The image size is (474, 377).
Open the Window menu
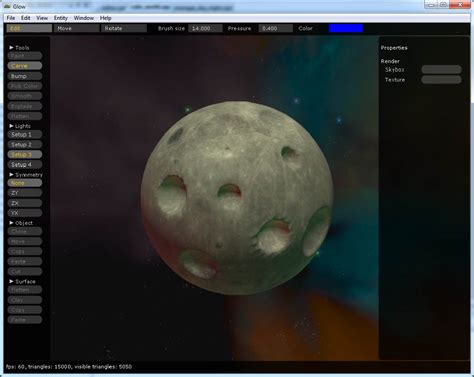click(x=84, y=18)
